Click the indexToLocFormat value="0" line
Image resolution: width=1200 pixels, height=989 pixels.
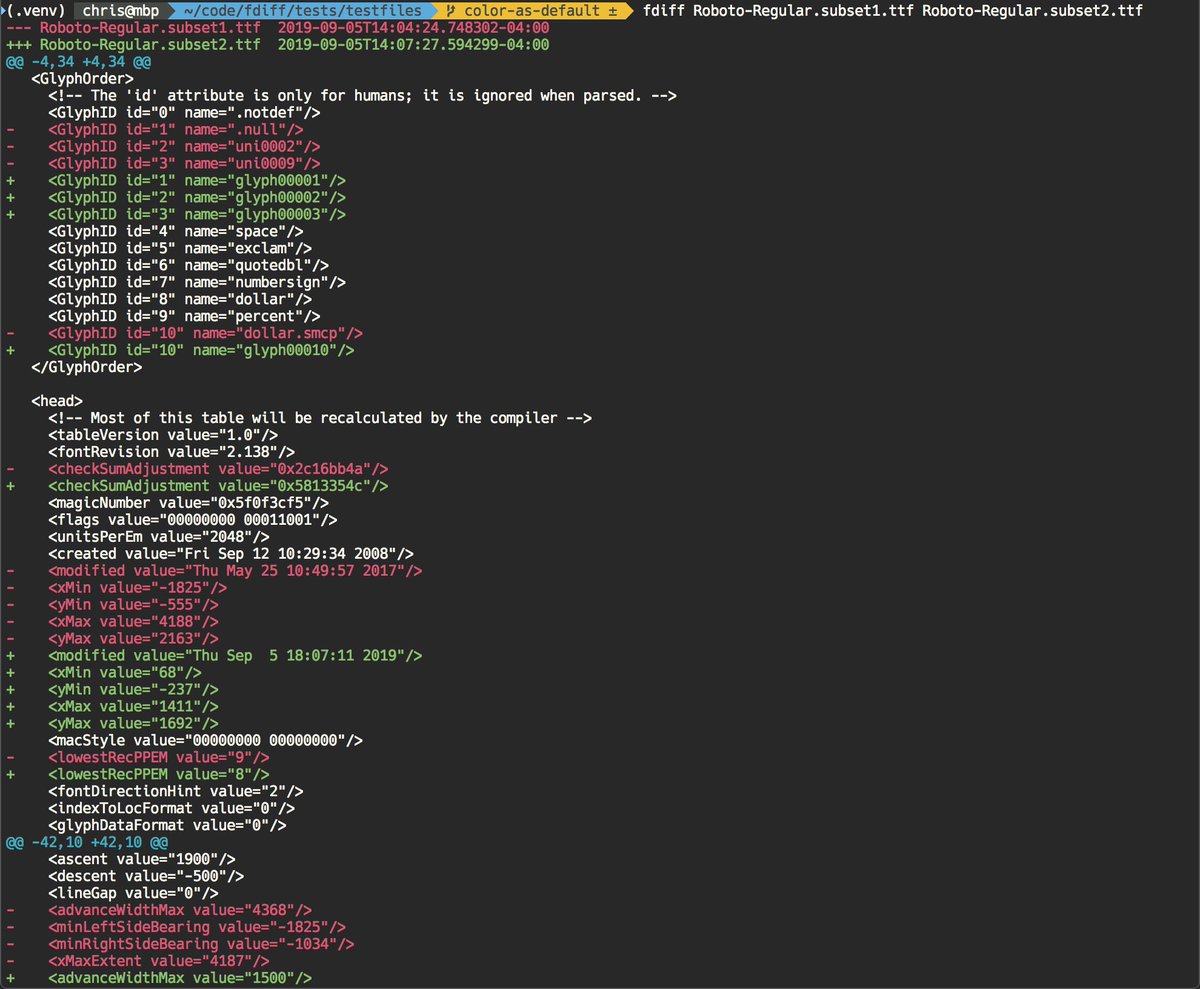pos(171,810)
